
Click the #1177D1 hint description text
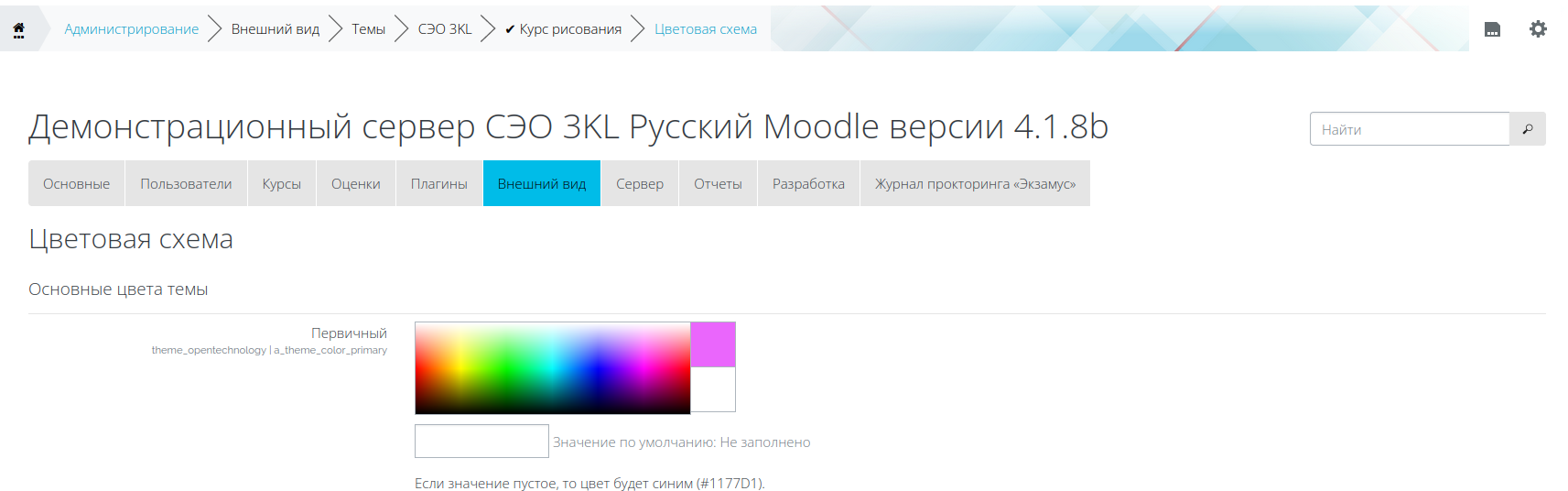pyautogui.click(x=589, y=483)
